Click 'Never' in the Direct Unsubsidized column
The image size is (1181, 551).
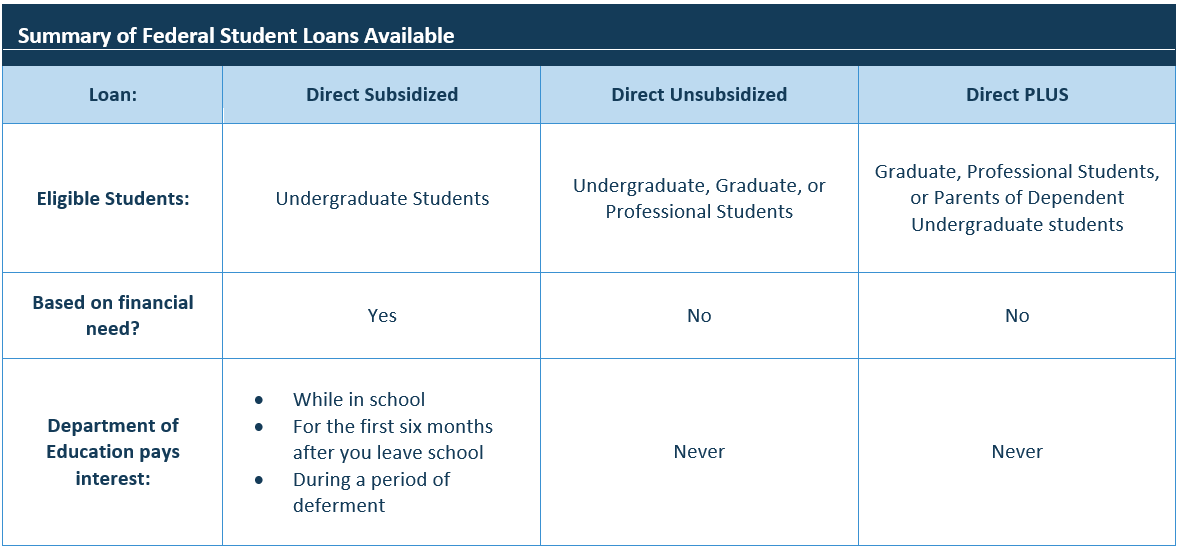(699, 452)
